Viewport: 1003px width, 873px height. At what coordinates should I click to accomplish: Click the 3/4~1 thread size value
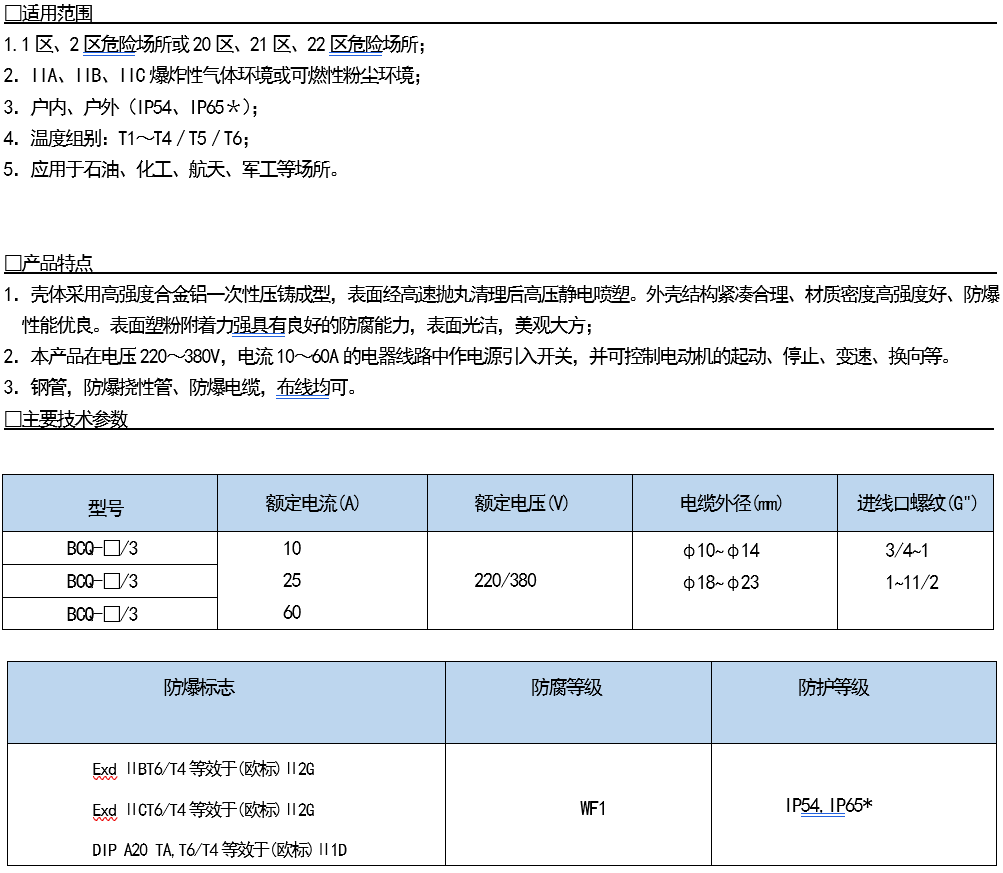click(907, 550)
